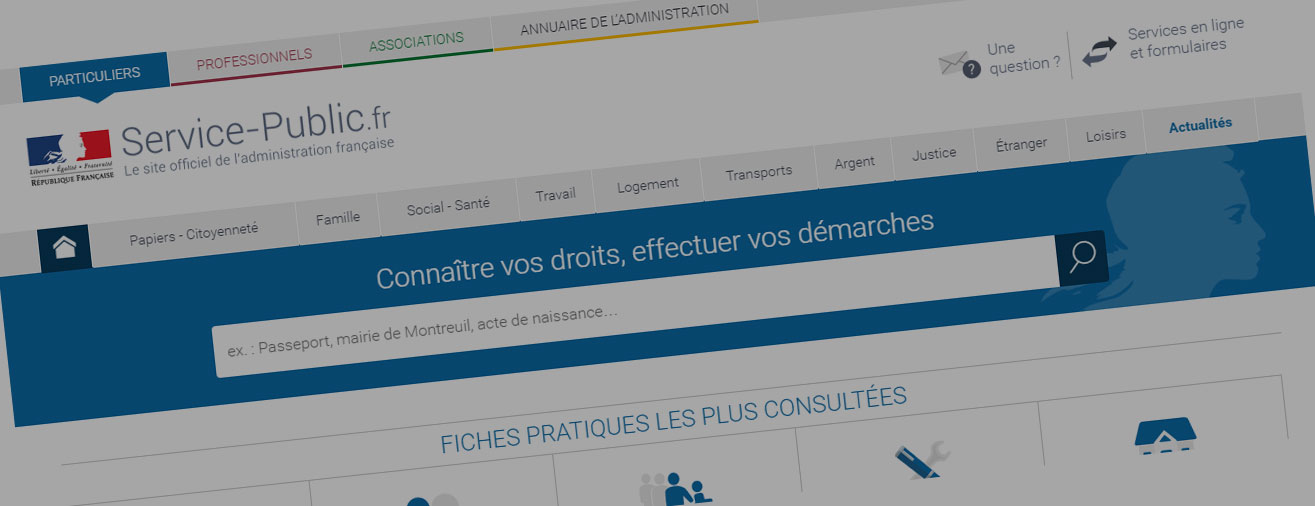This screenshot has height=506, width=1315.
Task: Open the envelope question icon
Action: click(x=959, y=65)
